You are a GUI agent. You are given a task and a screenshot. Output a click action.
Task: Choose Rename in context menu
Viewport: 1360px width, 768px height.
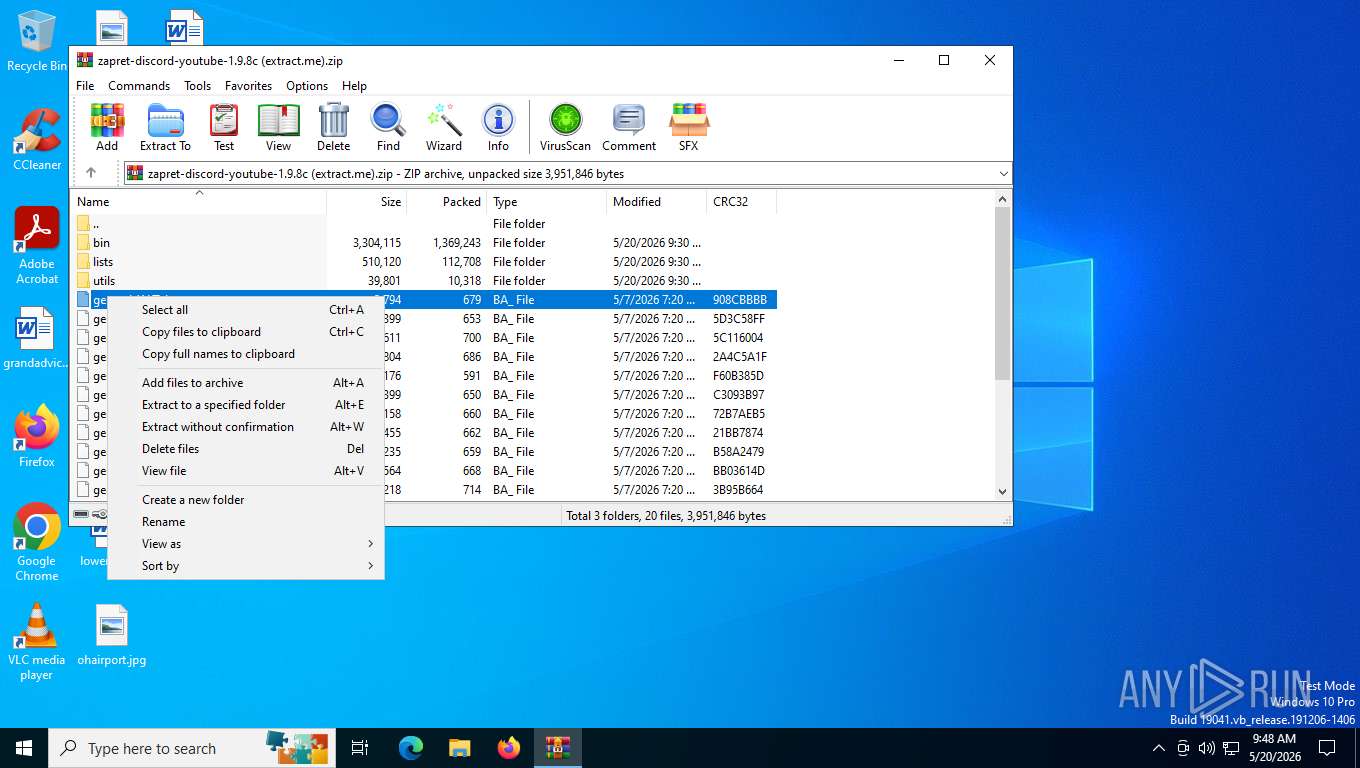click(246, 522)
